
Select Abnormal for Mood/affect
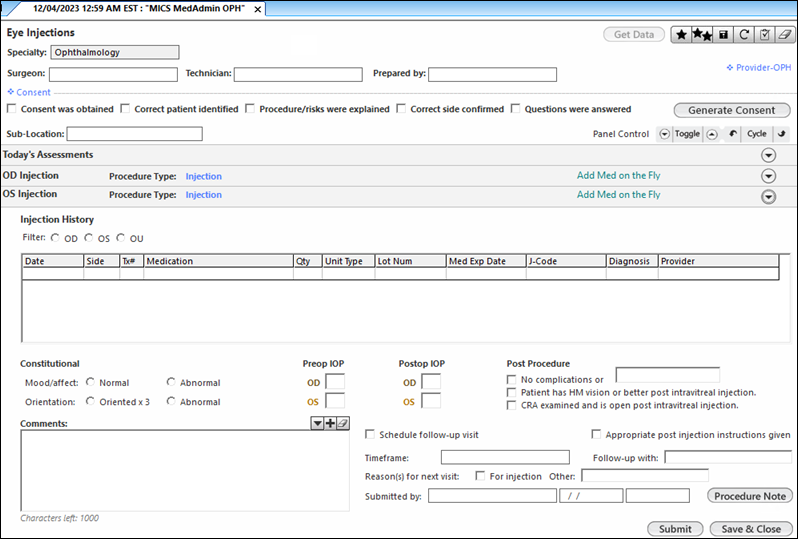click(x=171, y=382)
